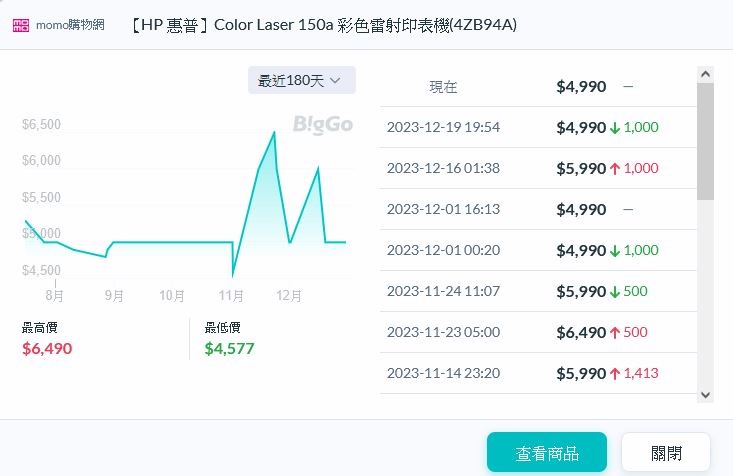
Task: Select the 2023-12-16 01:38 price row
Action: 538,168
